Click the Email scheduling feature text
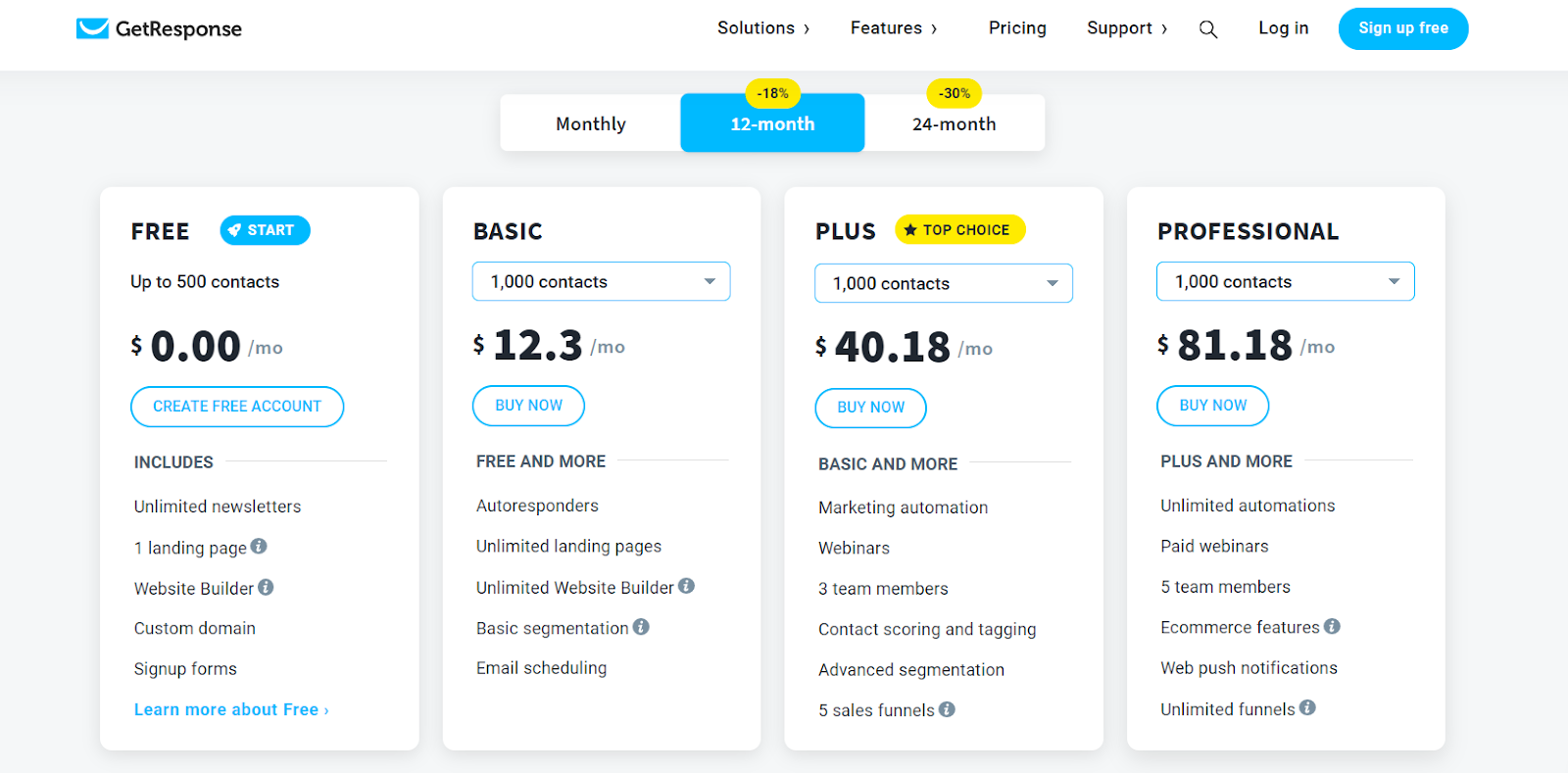1568x773 pixels. pos(541,668)
